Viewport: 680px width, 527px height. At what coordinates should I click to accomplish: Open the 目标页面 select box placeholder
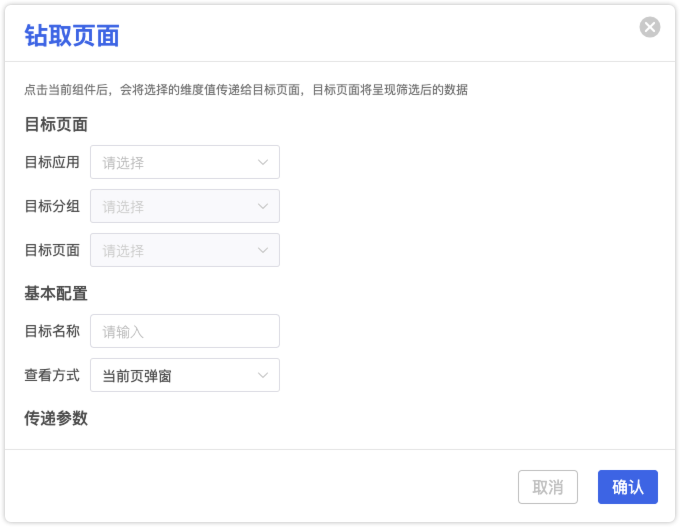[185, 250]
